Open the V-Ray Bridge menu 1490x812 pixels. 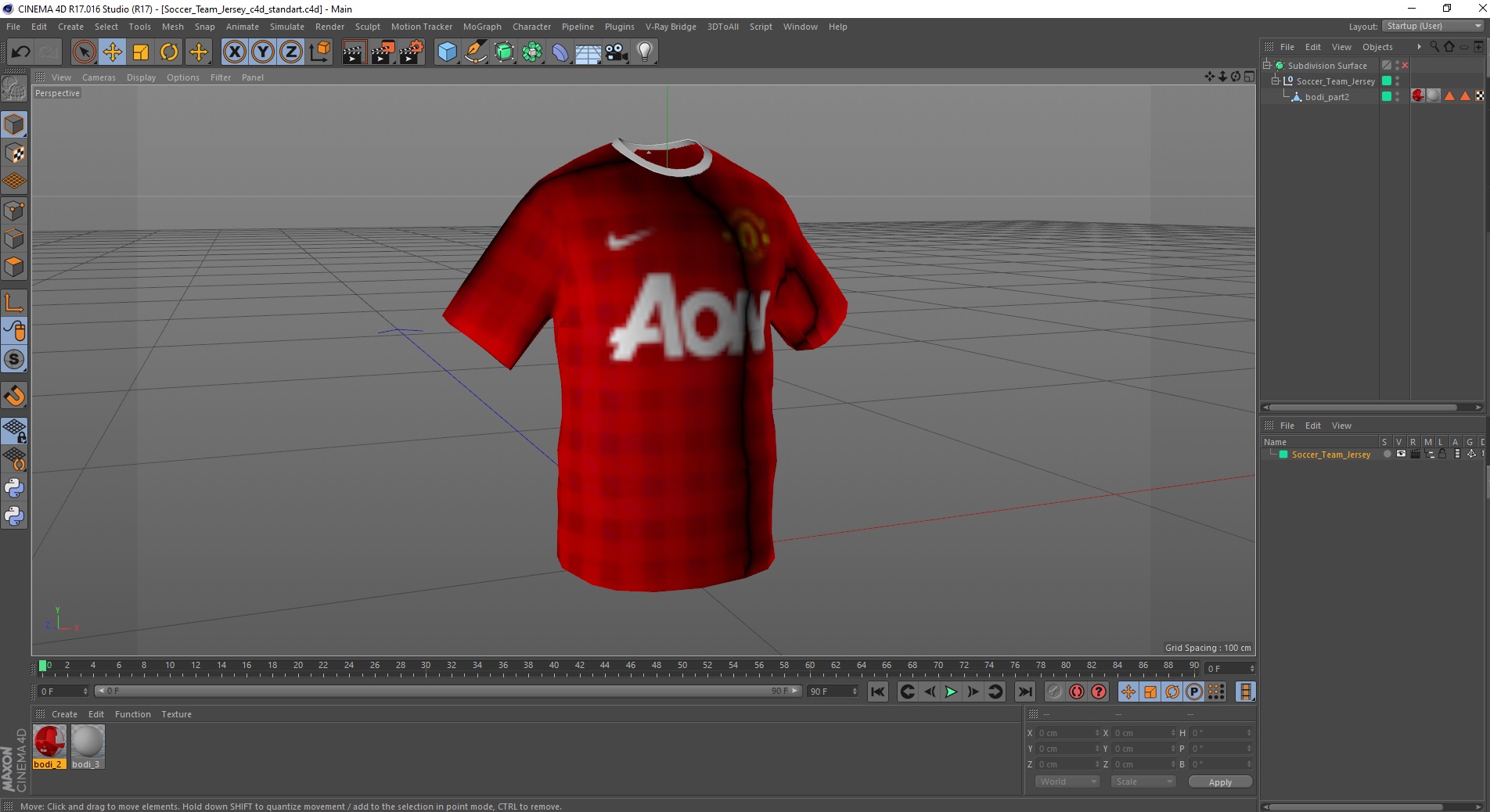pos(671,27)
